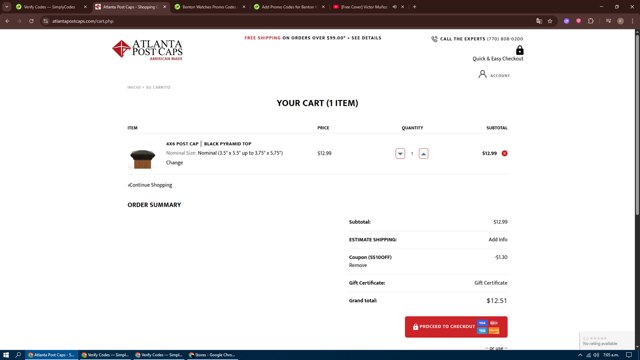Click the 4x6 Post Cap product title

(209, 144)
